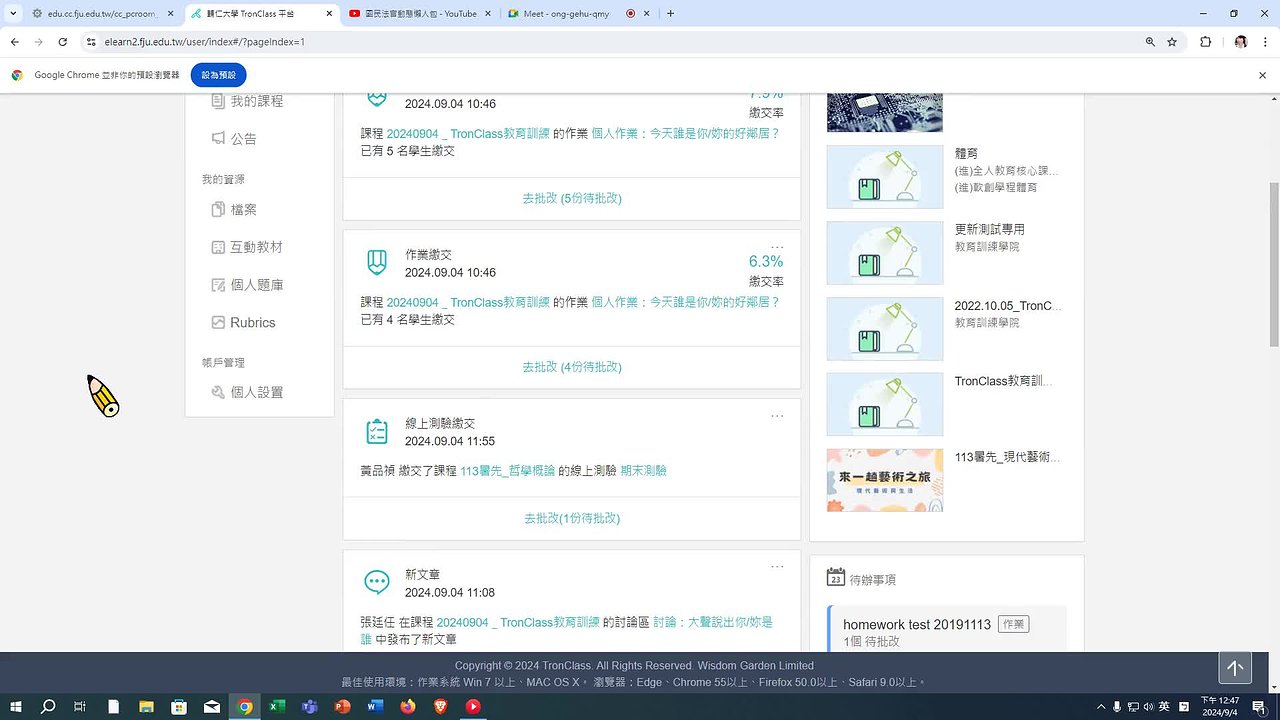Open the Chrome three-dot menu
This screenshot has height=720, width=1280.
(1266, 42)
